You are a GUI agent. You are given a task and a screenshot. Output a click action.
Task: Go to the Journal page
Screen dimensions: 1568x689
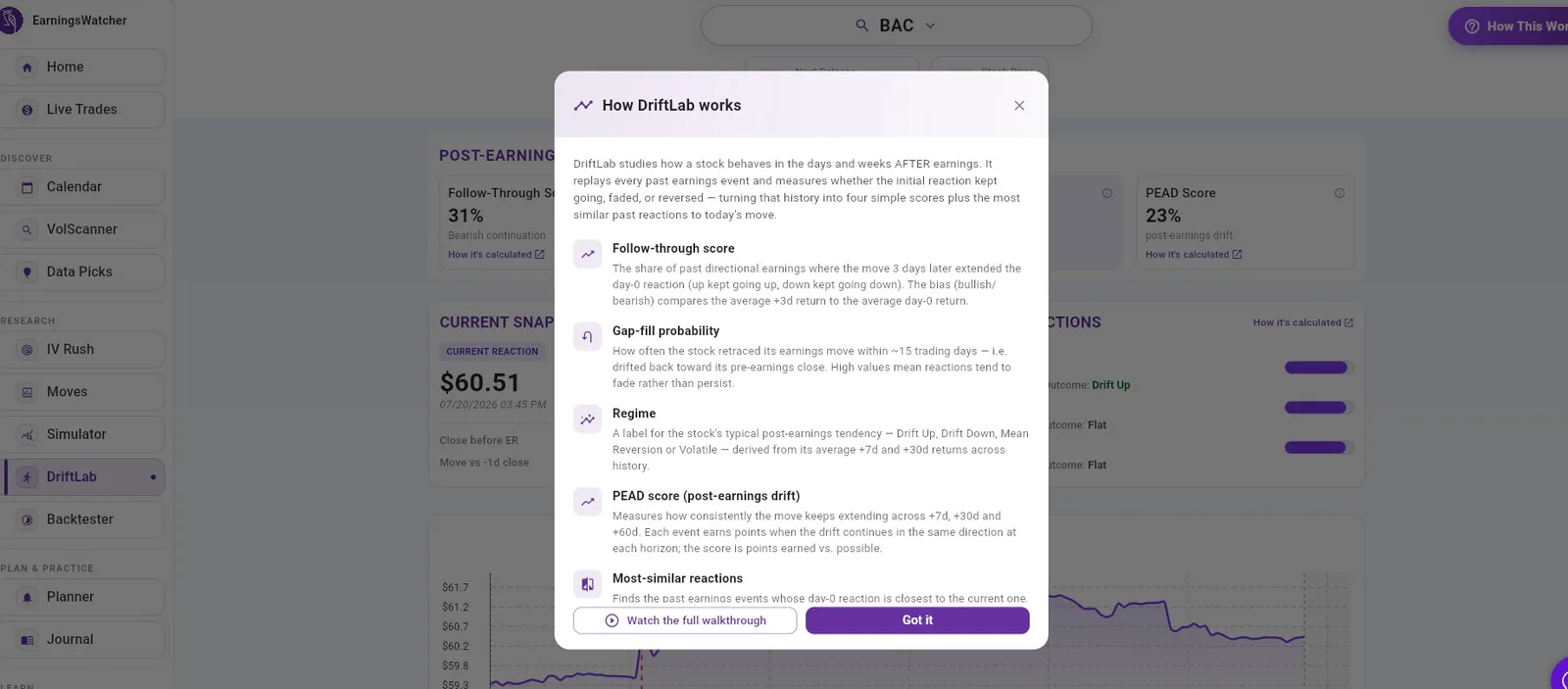[82, 640]
